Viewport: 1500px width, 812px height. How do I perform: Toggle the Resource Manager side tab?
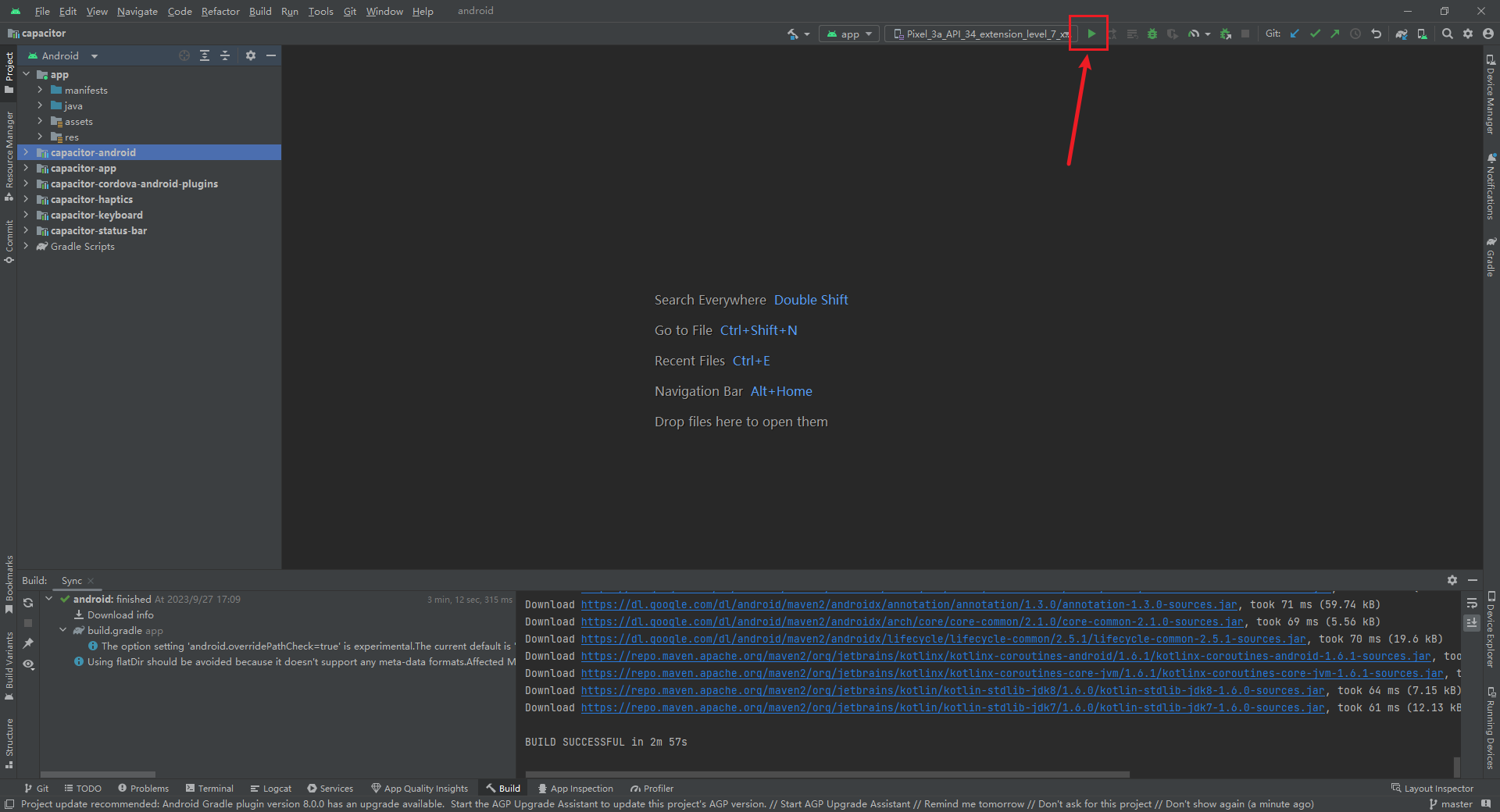click(9, 156)
